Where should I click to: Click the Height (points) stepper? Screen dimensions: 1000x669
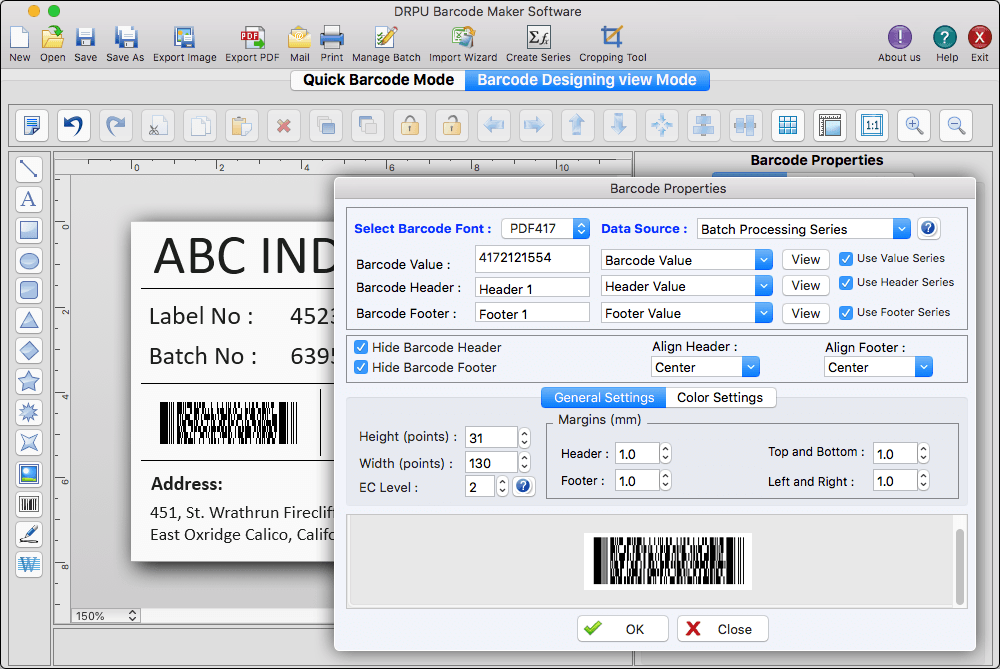(524, 437)
